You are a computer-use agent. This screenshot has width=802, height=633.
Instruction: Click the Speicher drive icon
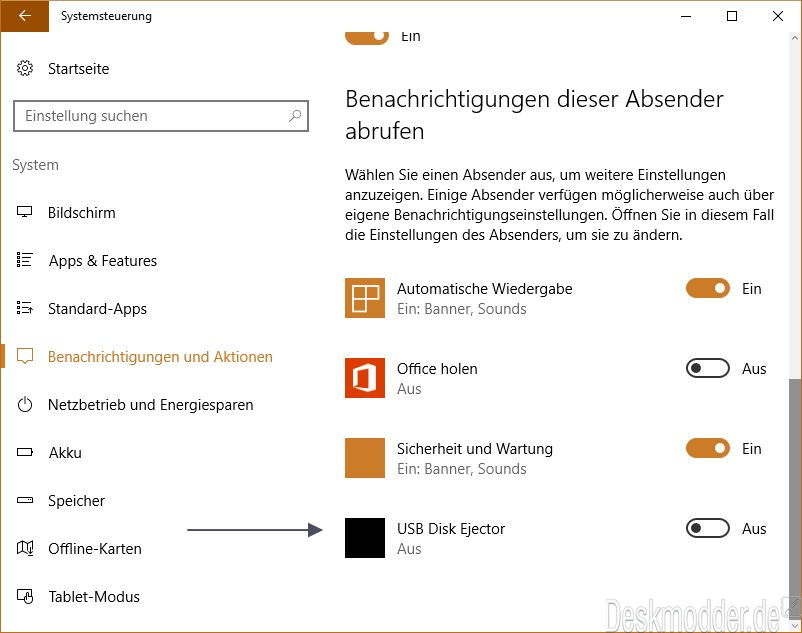25,500
